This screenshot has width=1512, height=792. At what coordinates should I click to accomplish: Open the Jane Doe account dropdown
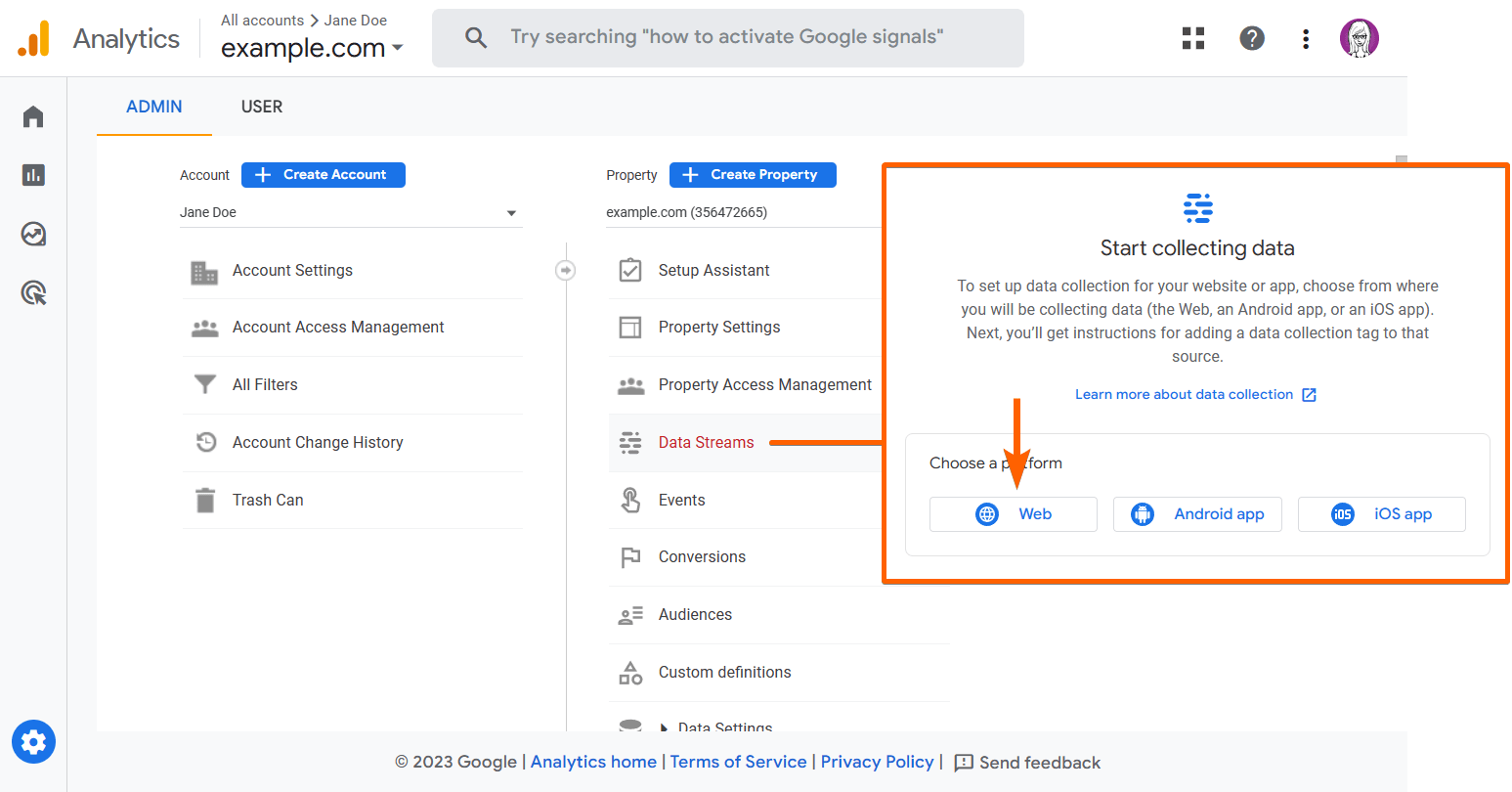pos(351,212)
